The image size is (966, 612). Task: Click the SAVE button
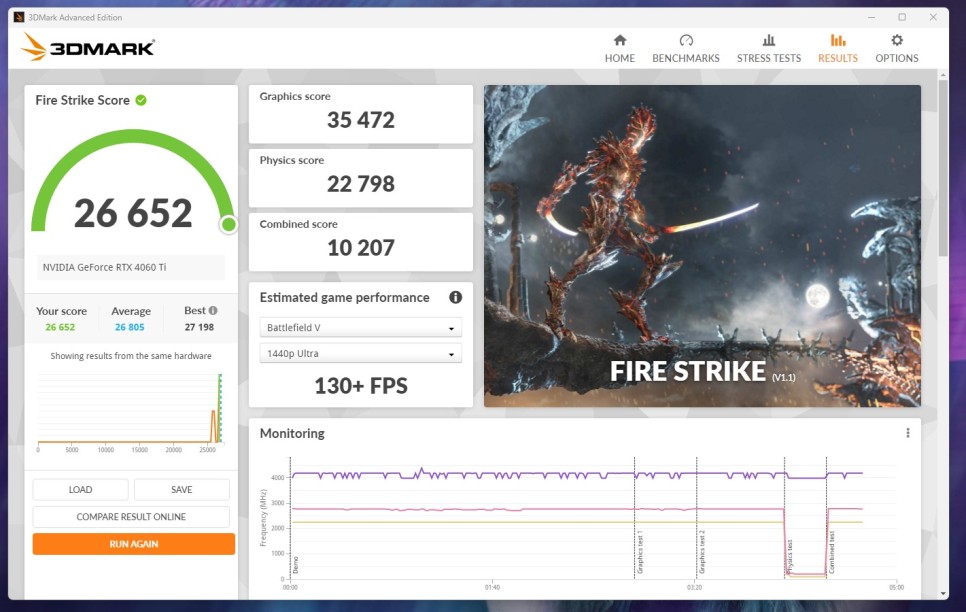[x=182, y=489]
